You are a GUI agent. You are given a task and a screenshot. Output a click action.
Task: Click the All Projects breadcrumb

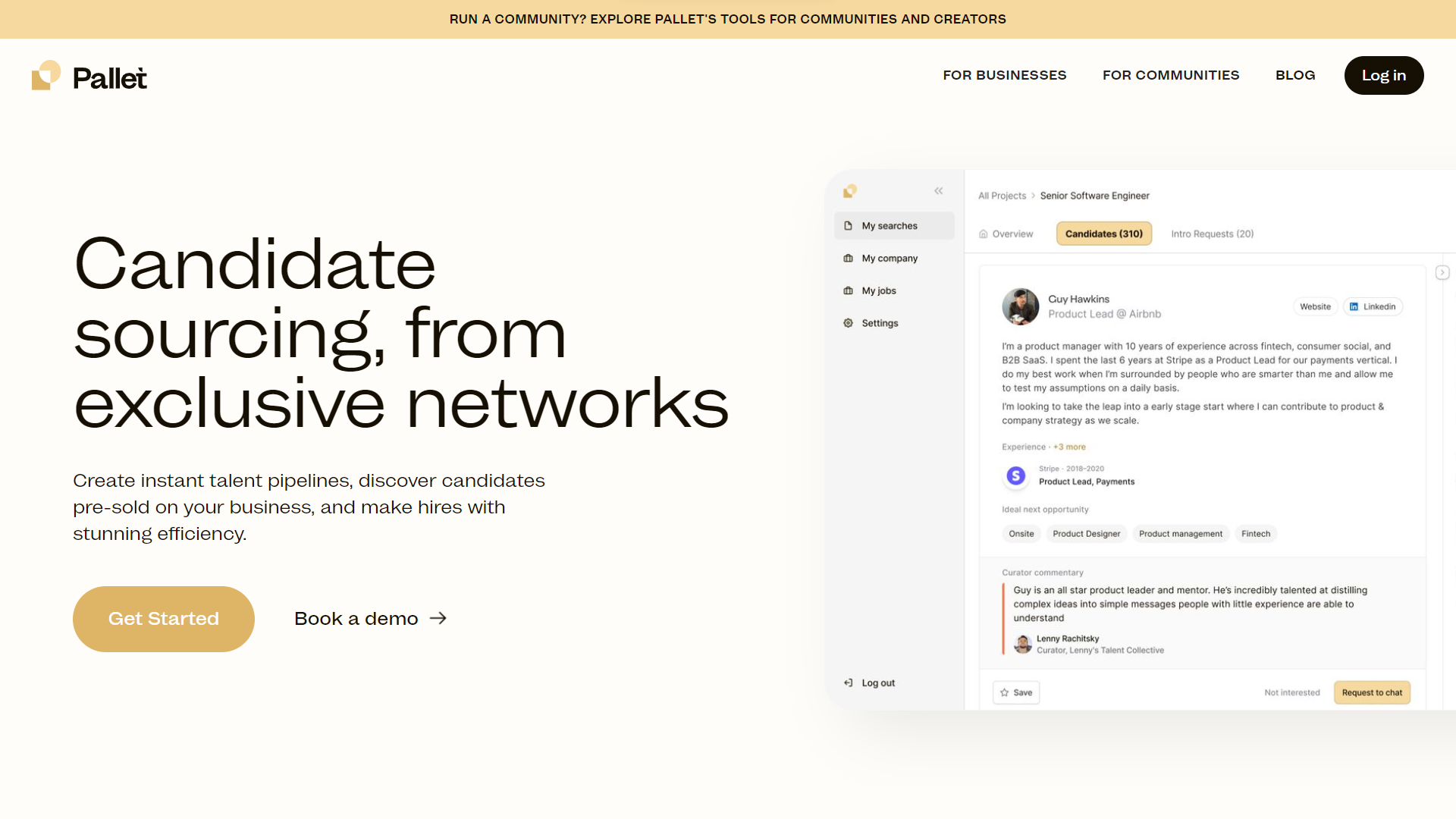coord(1002,196)
